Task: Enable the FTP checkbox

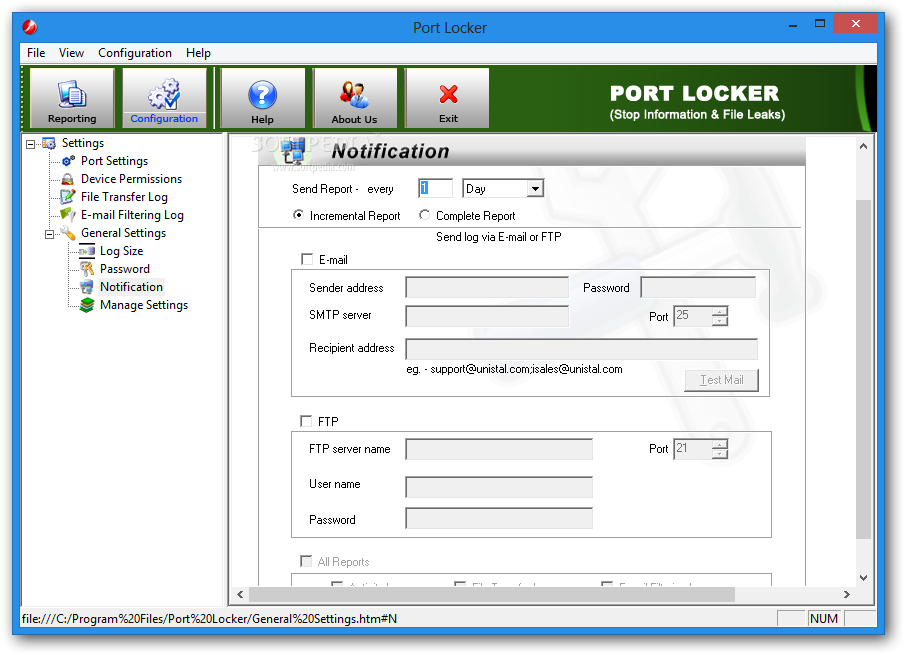Action: coord(306,421)
